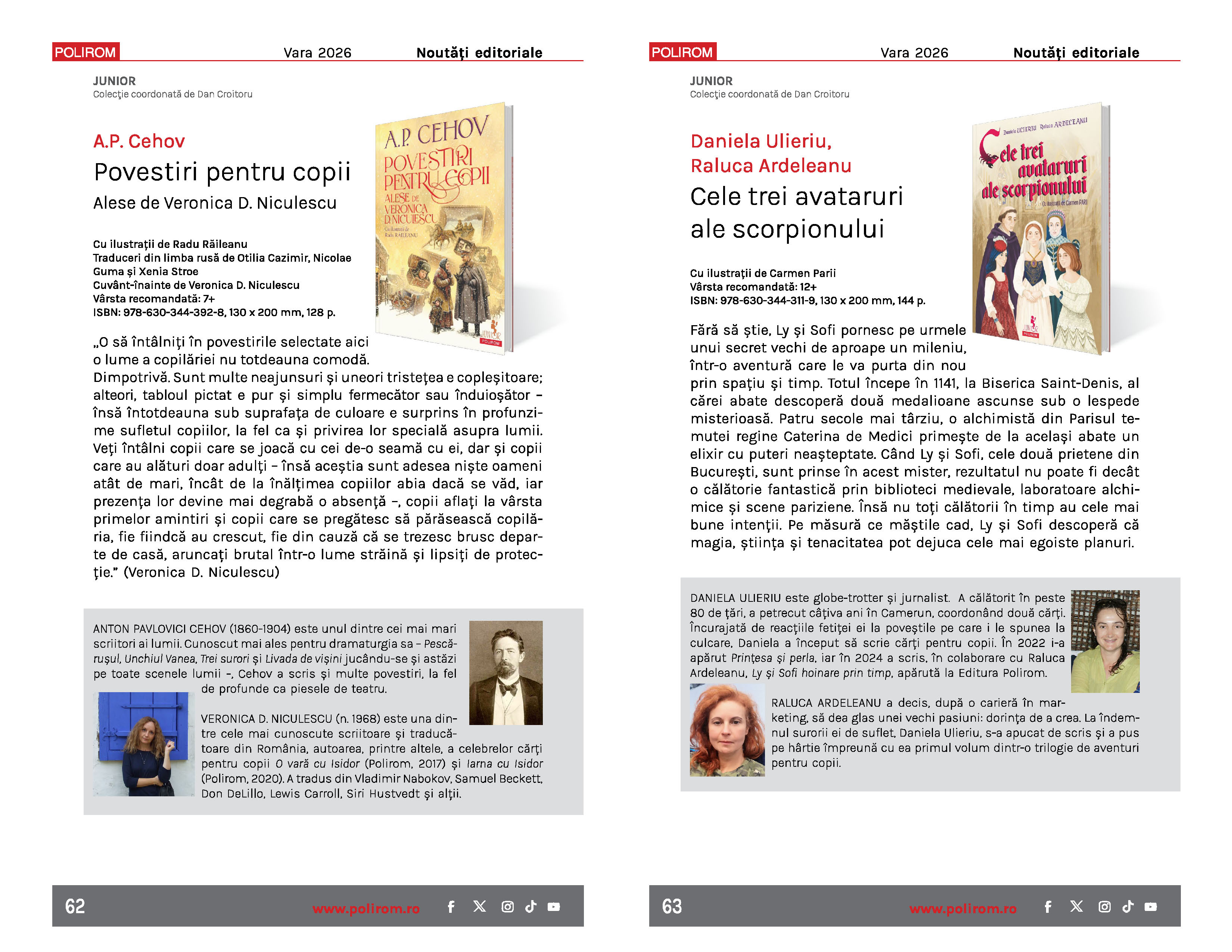Click the Instagram icon on page 63 footer

pos(1105,906)
